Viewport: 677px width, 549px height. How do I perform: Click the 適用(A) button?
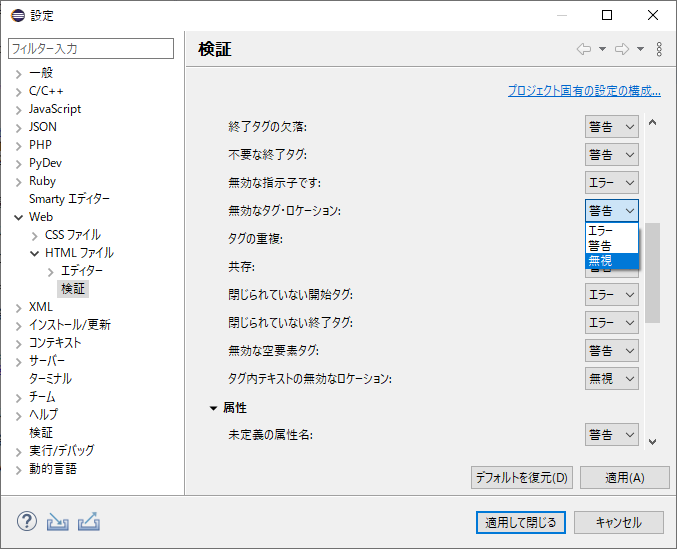625,477
